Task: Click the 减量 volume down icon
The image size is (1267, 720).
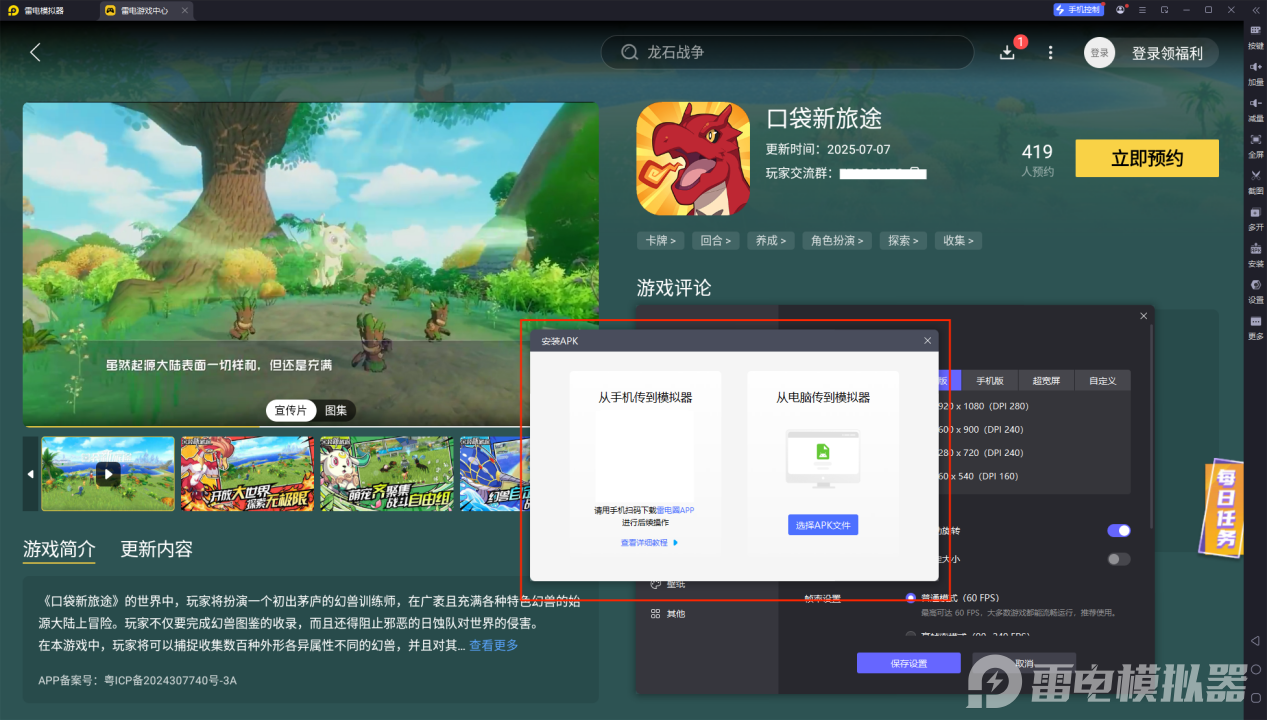Action: pos(1256,103)
